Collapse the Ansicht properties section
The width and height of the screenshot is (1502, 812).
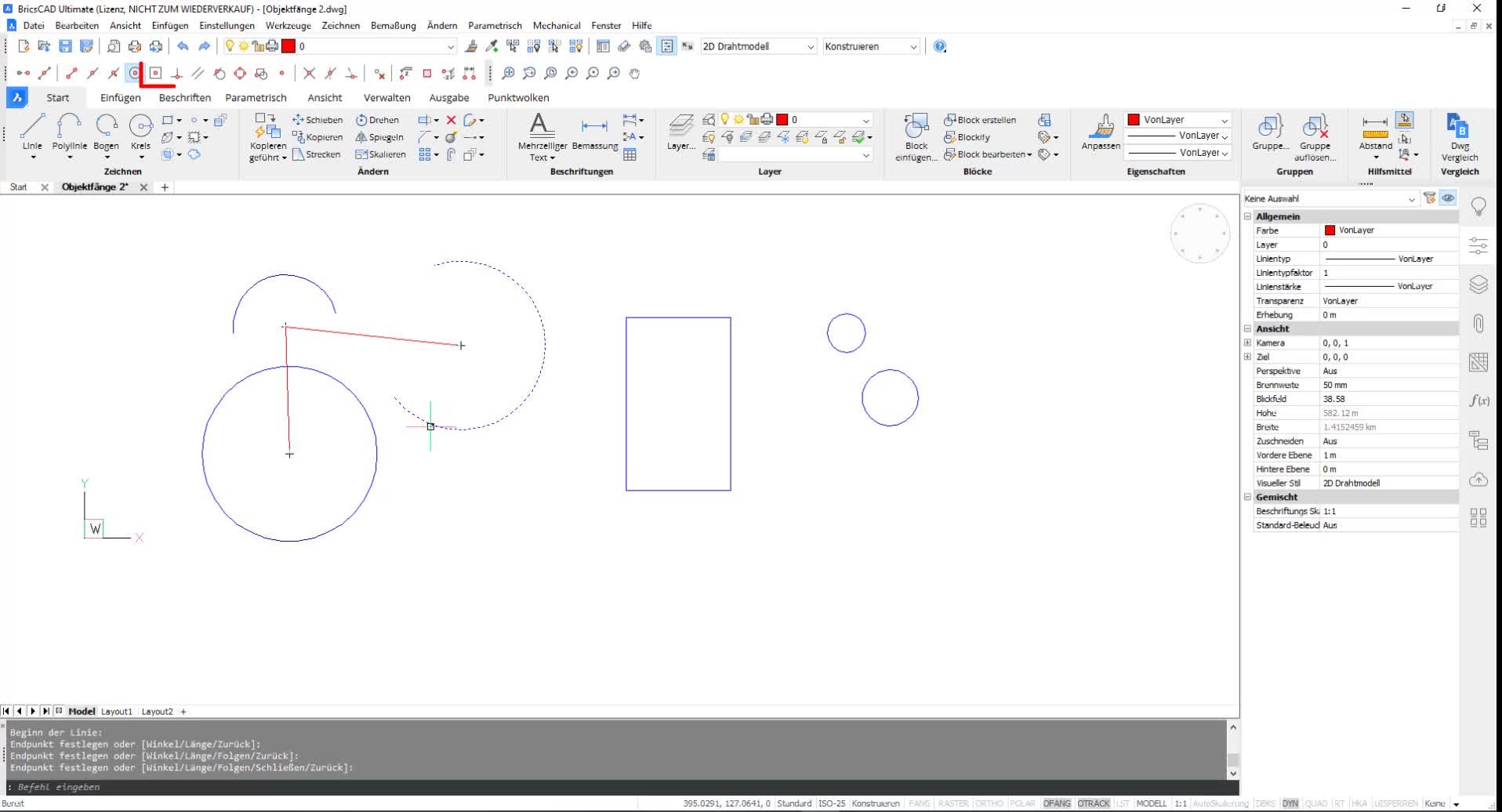point(1247,329)
